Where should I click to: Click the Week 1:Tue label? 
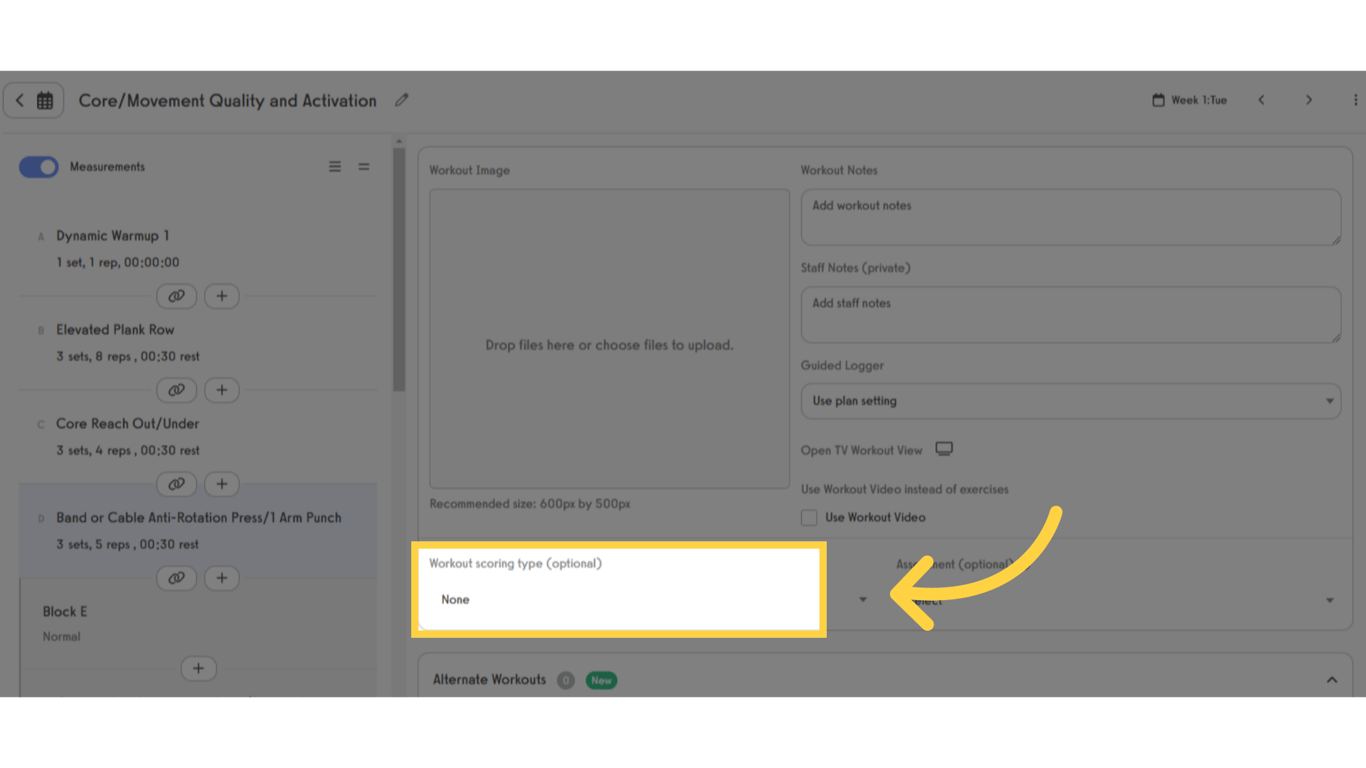pos(1199,100)
